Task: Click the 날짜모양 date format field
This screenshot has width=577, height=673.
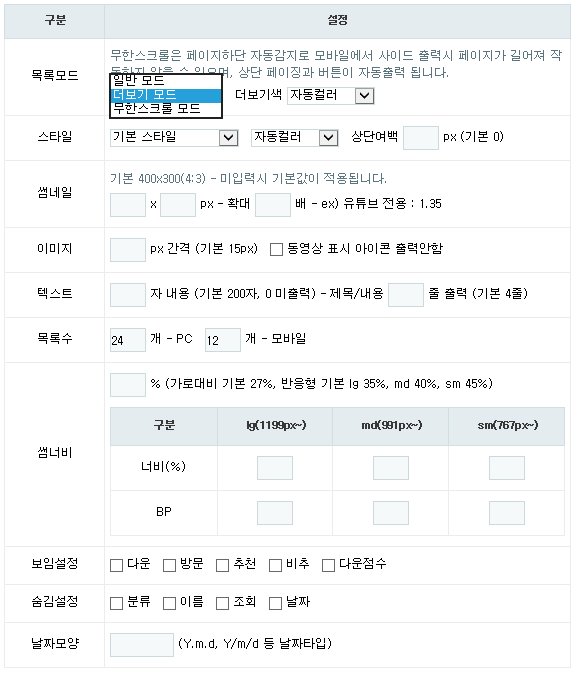Action: tap(142, 645)
